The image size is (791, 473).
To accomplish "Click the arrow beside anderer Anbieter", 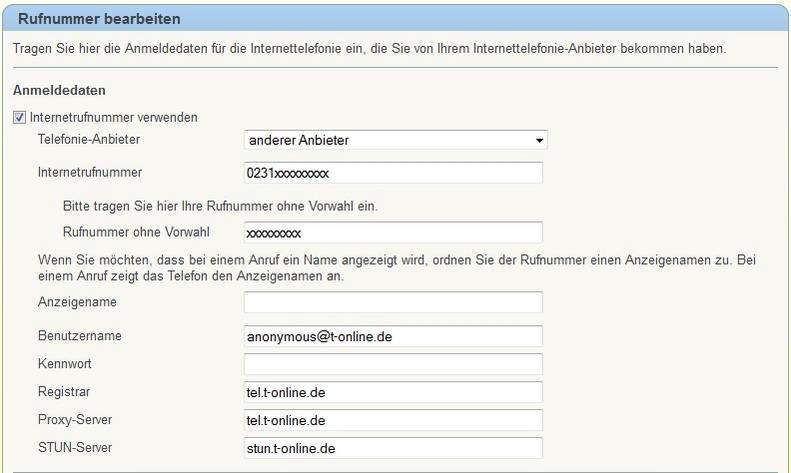I will pos(539,140).
